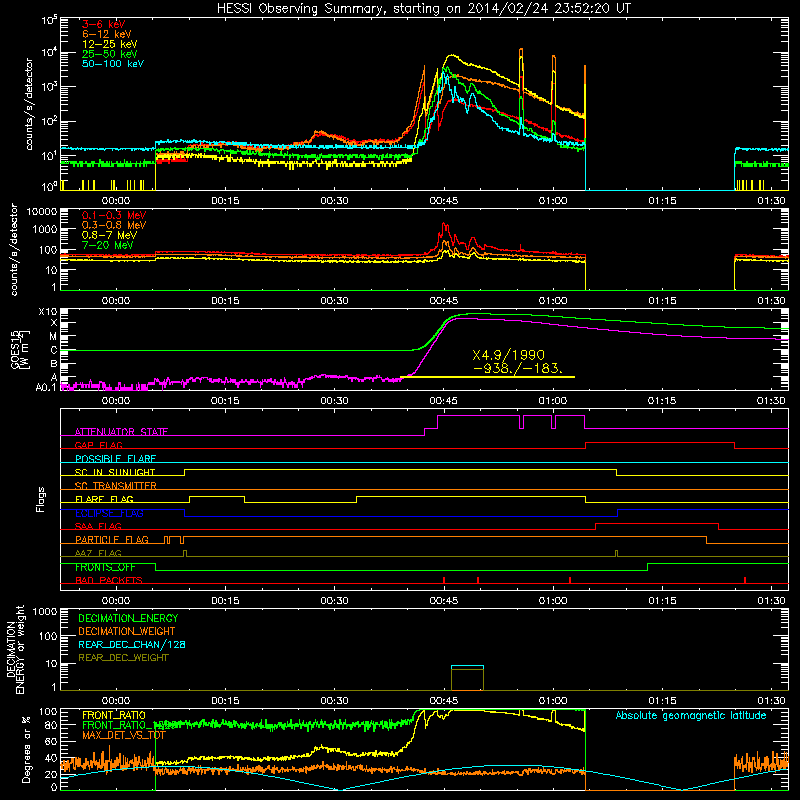Click the 0.1-0.3 MeV legend label
The width and height of the screenshot is (800, 800).
[114, 215]
